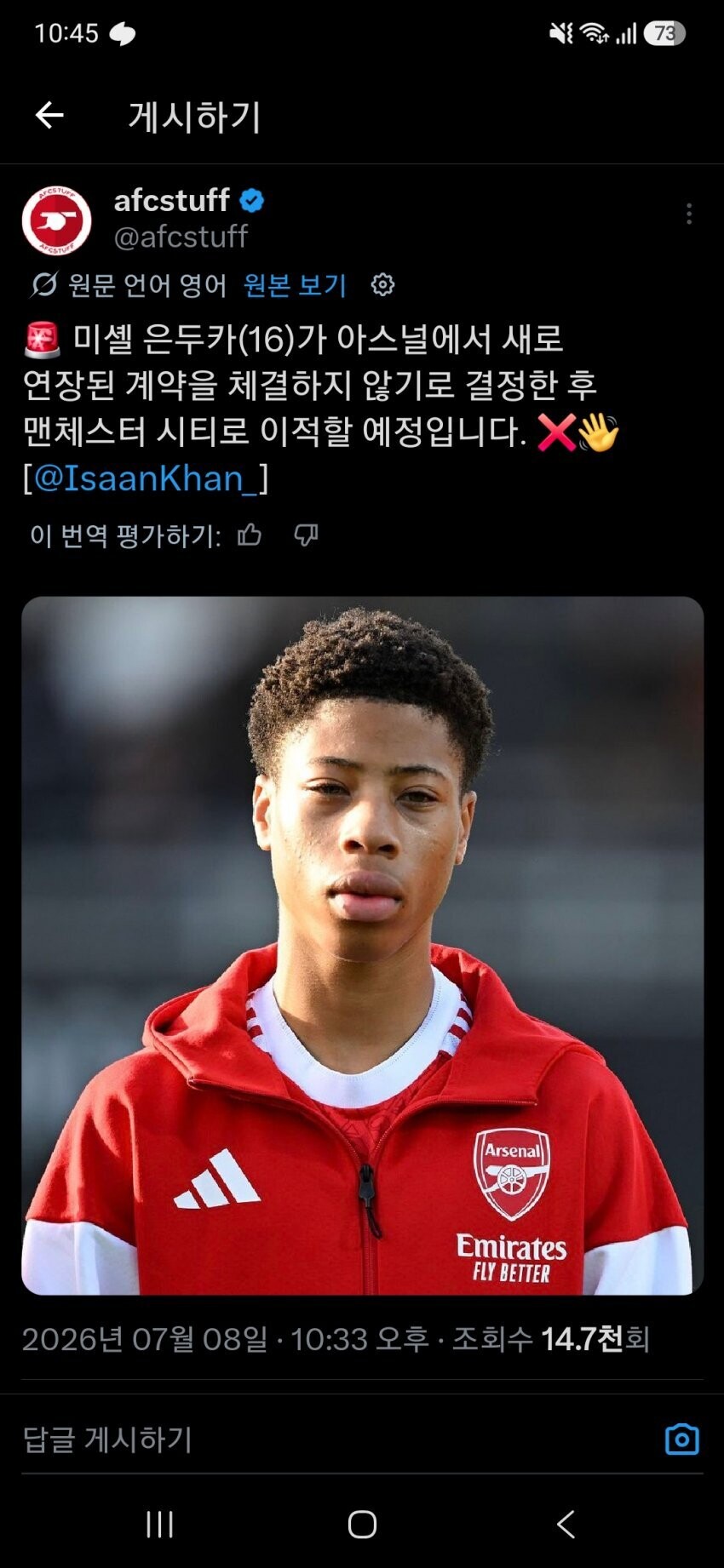Rate translation with thumbs down
The width and height of the screenshot is (724, 1568).
[306, 535]
